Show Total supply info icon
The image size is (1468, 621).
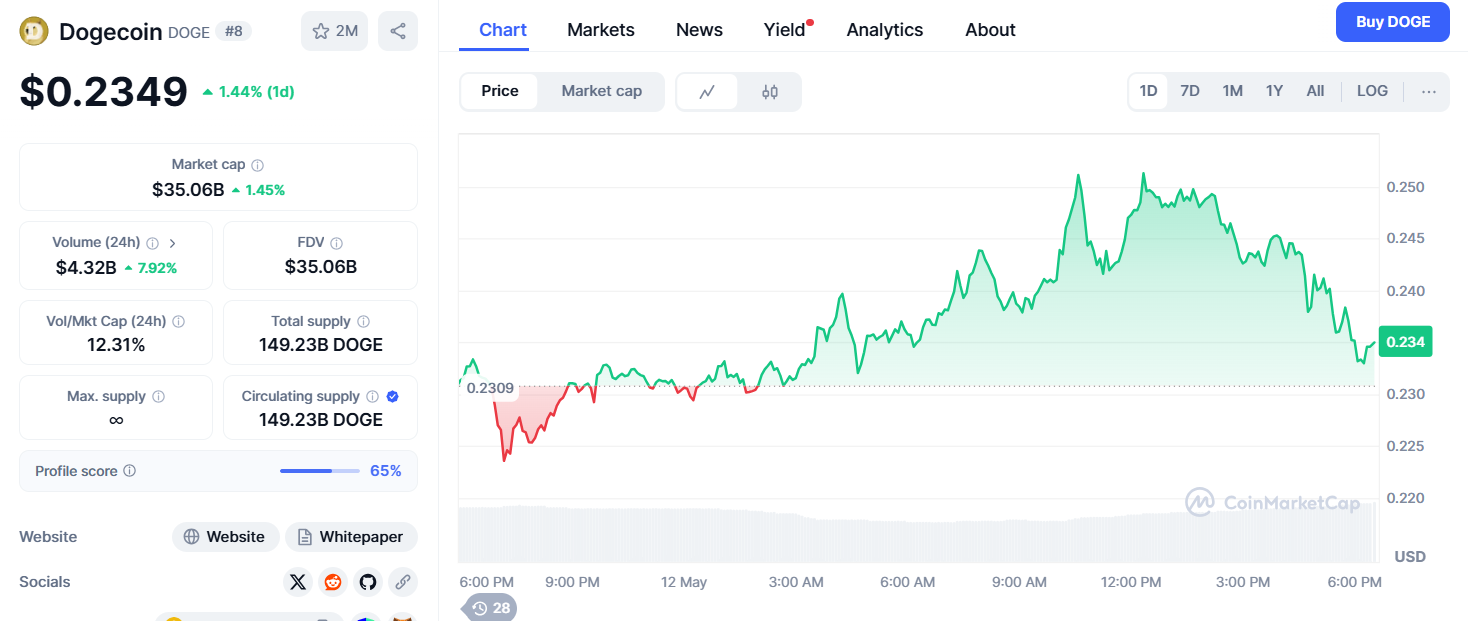click(364, 322)
